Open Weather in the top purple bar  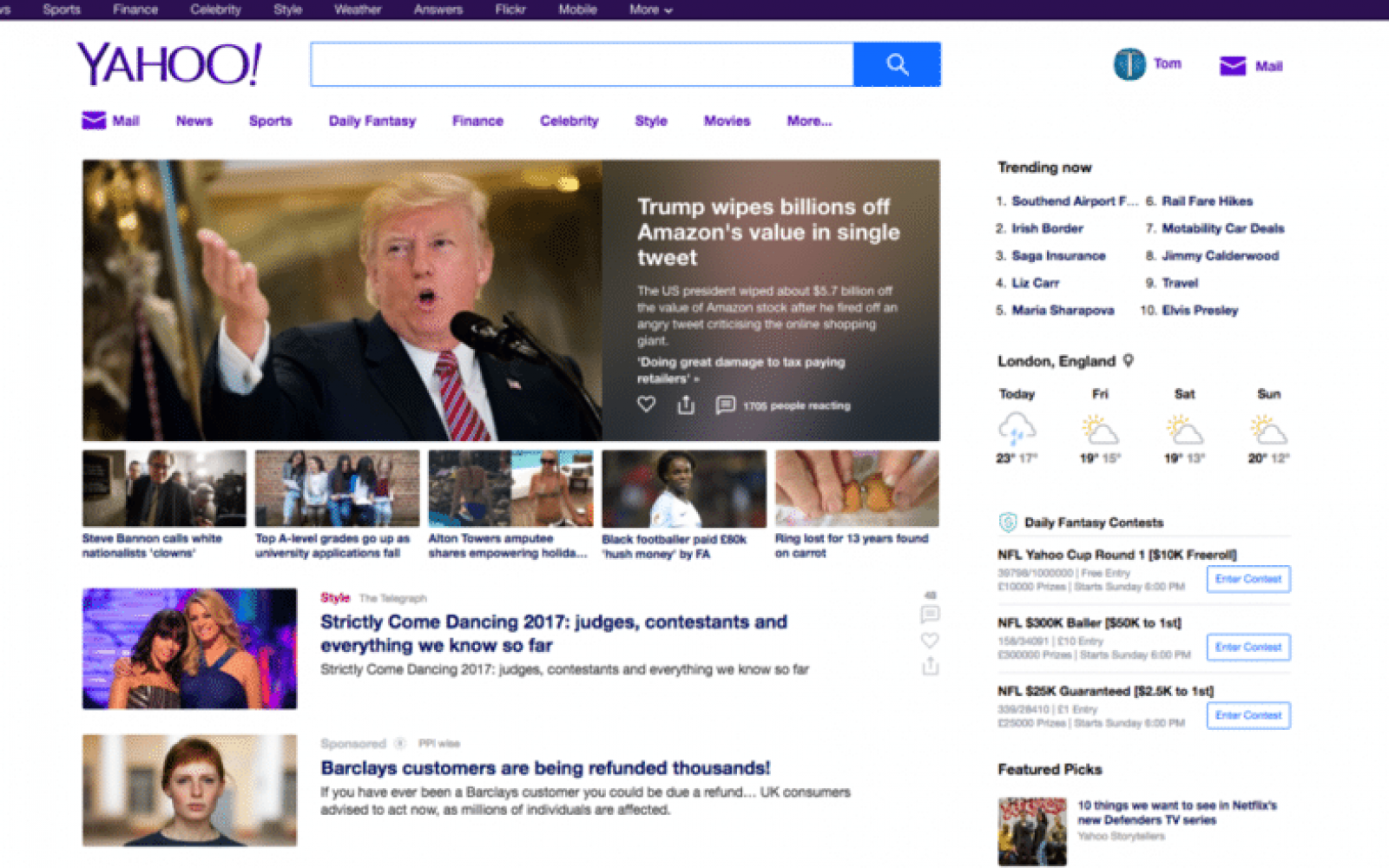point(358,10)
